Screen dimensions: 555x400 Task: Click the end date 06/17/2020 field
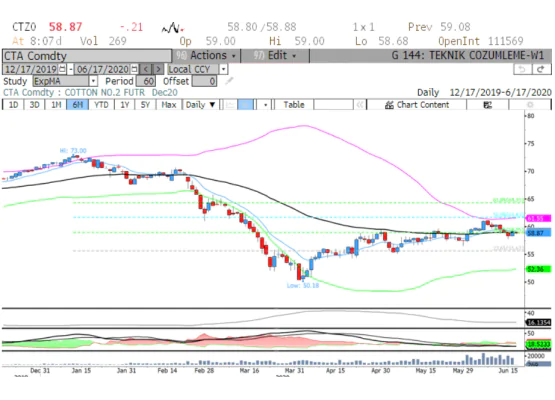[x=103, y=69]
